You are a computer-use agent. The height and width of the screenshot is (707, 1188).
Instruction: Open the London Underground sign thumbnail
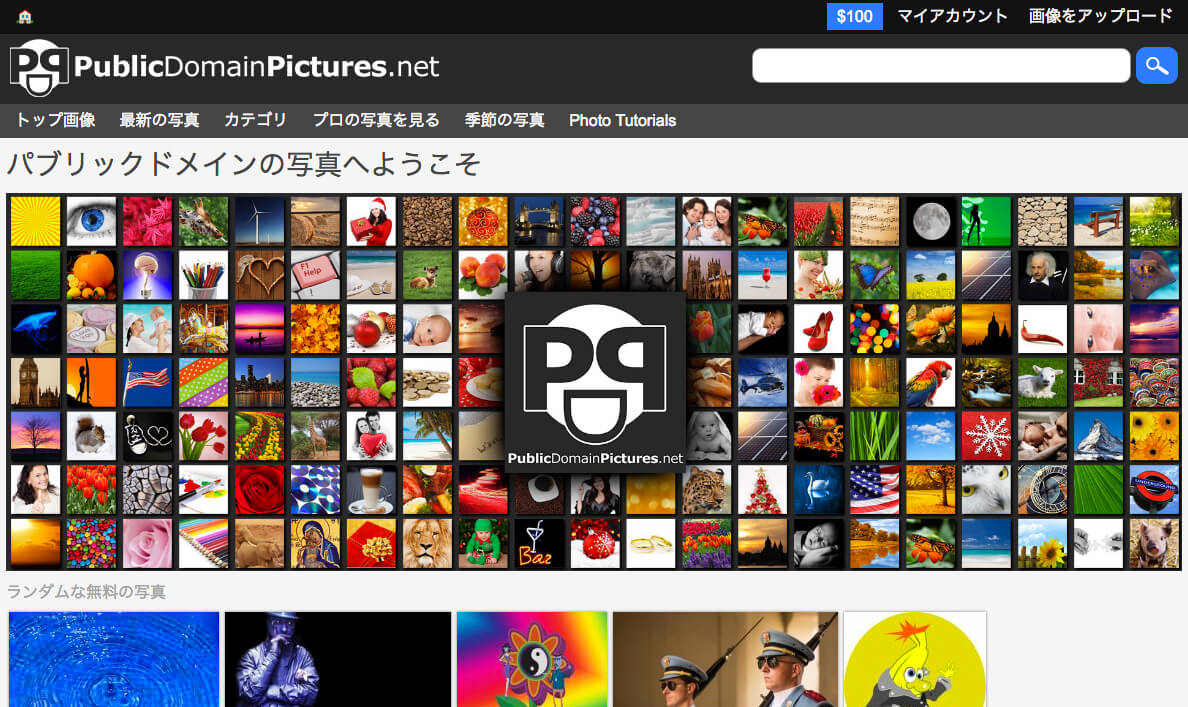click(1154, 490)
